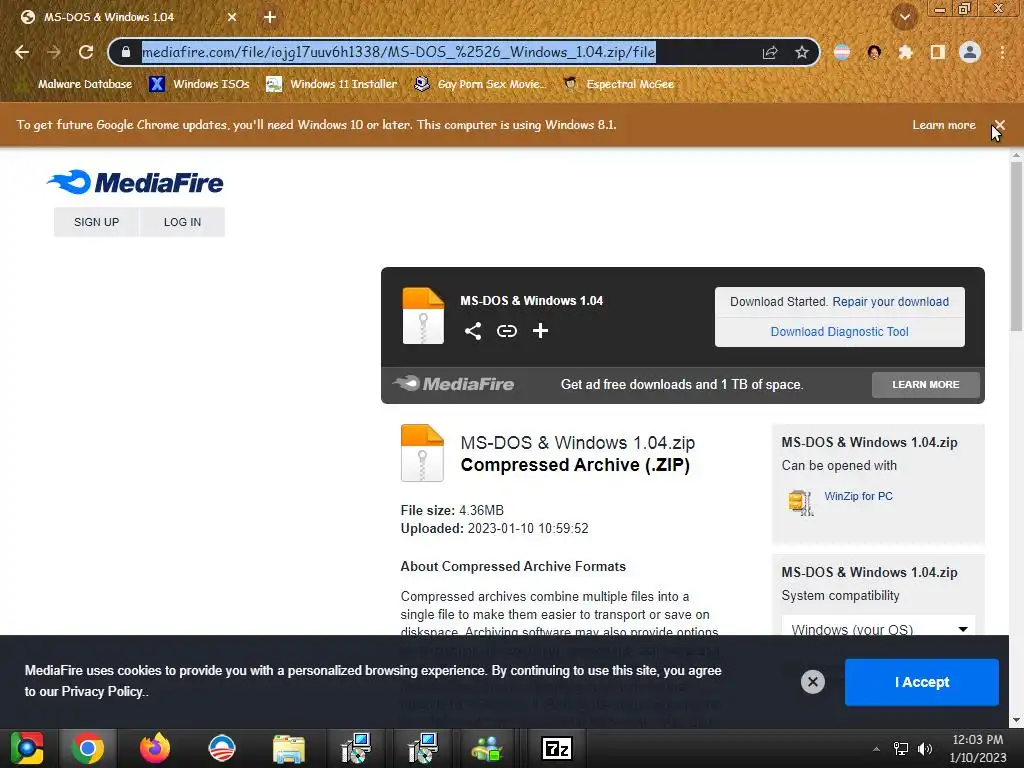Click the MS-DOS & Windows 1.04.zip file title
1024x768 pixels.
click(577, 443)
